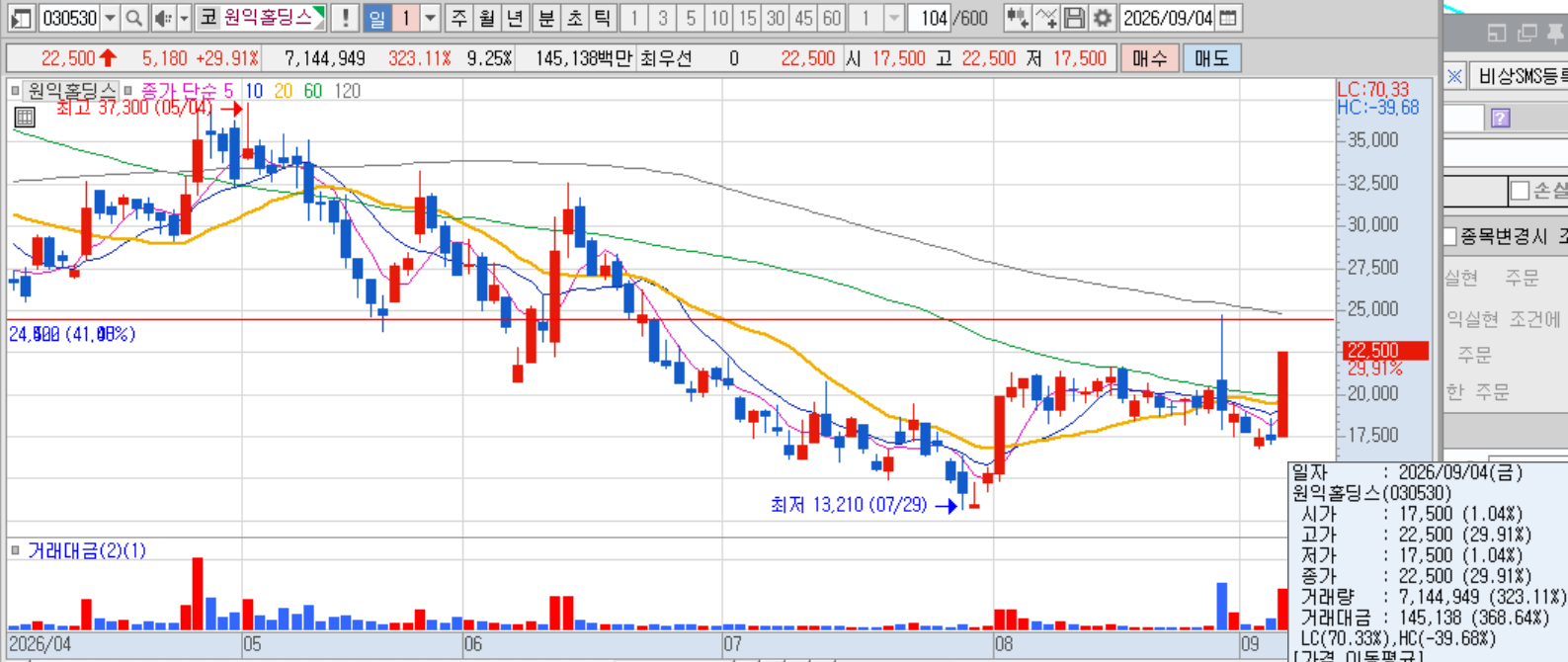Screen dimensions: 1568x662
Task: Click the 매도 sell button
Action: [1211, 58]
